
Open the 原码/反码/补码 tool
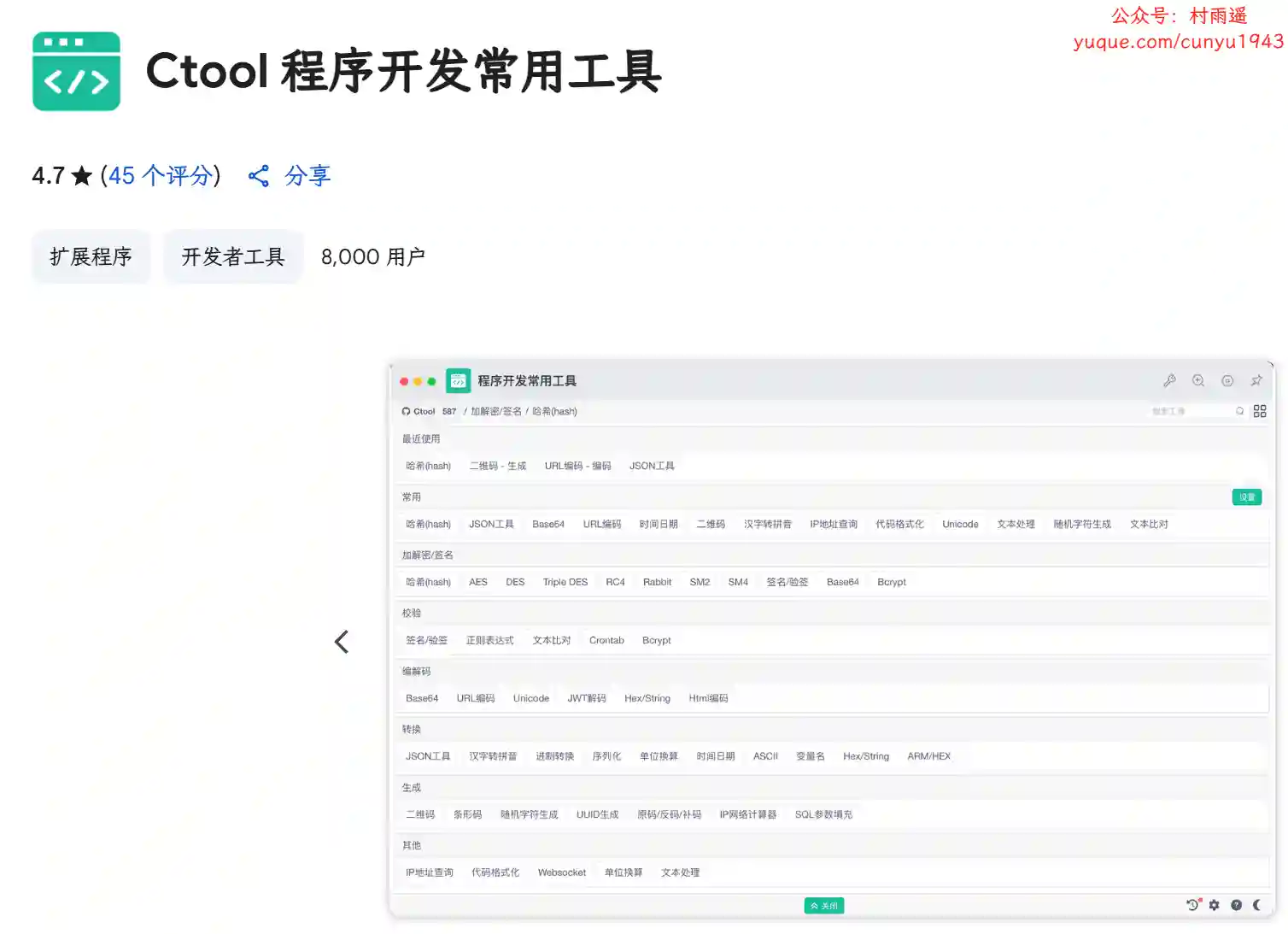(670, 814)
